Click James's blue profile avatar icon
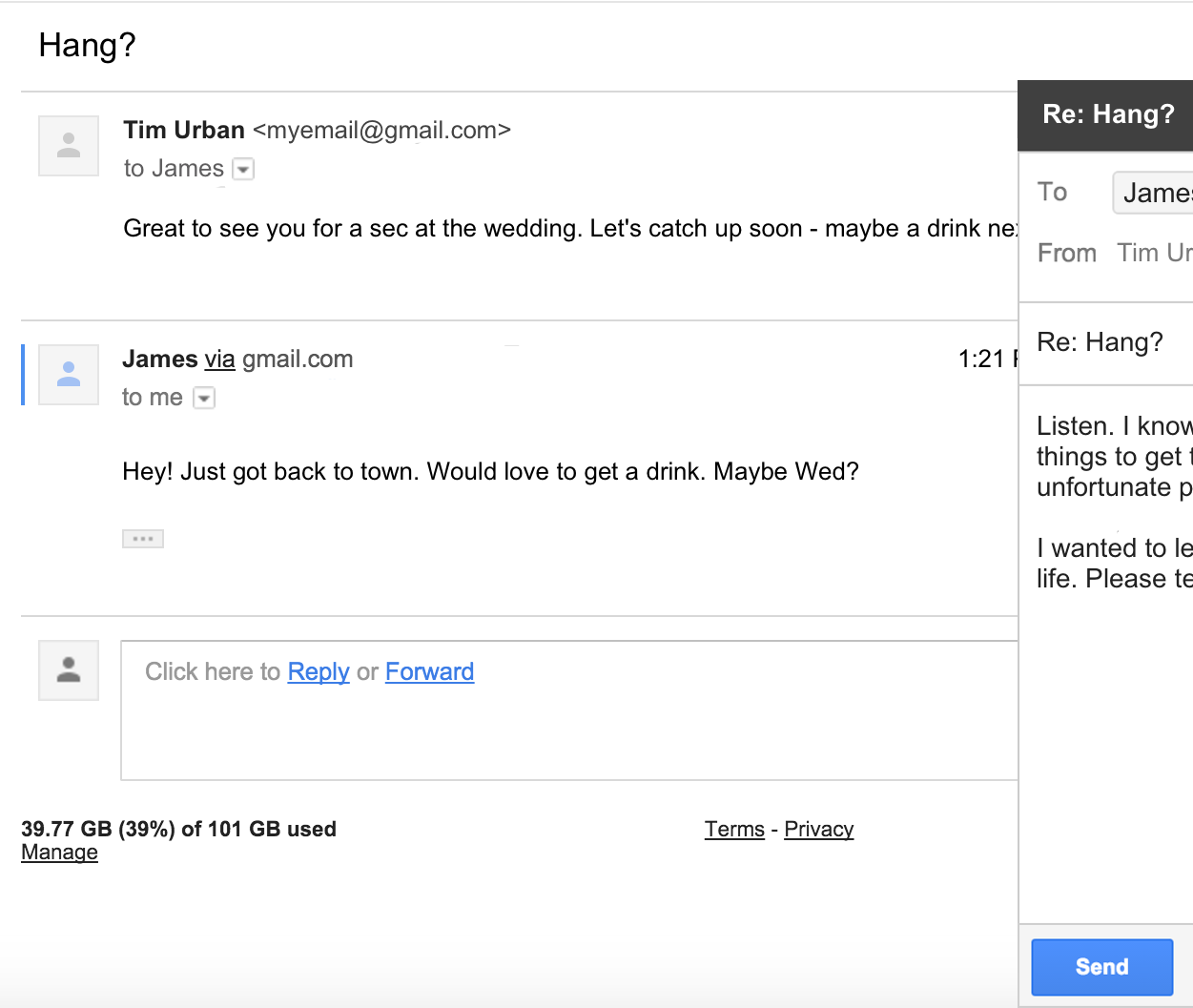The height and width of the screenshot is (1008, 1193). pyautogui.click(x=69, y=375)
